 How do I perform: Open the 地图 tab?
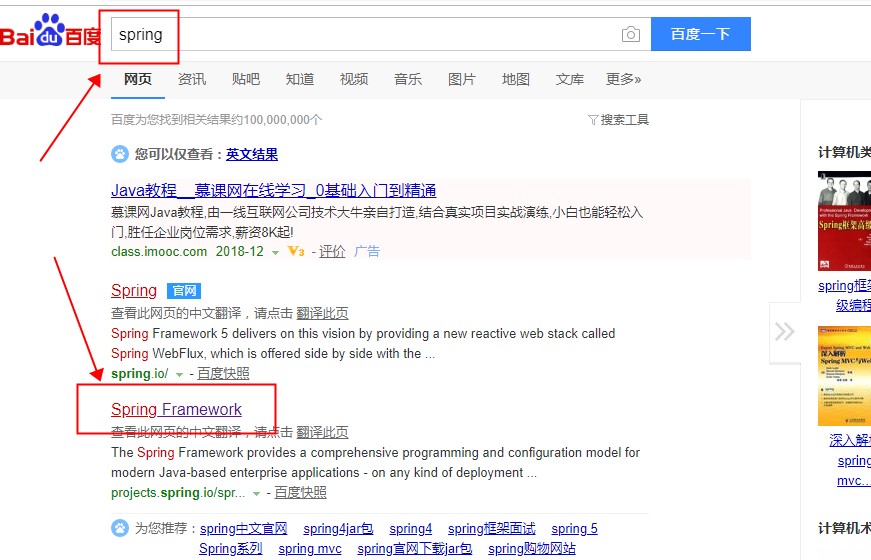click(x=515, y=79)
